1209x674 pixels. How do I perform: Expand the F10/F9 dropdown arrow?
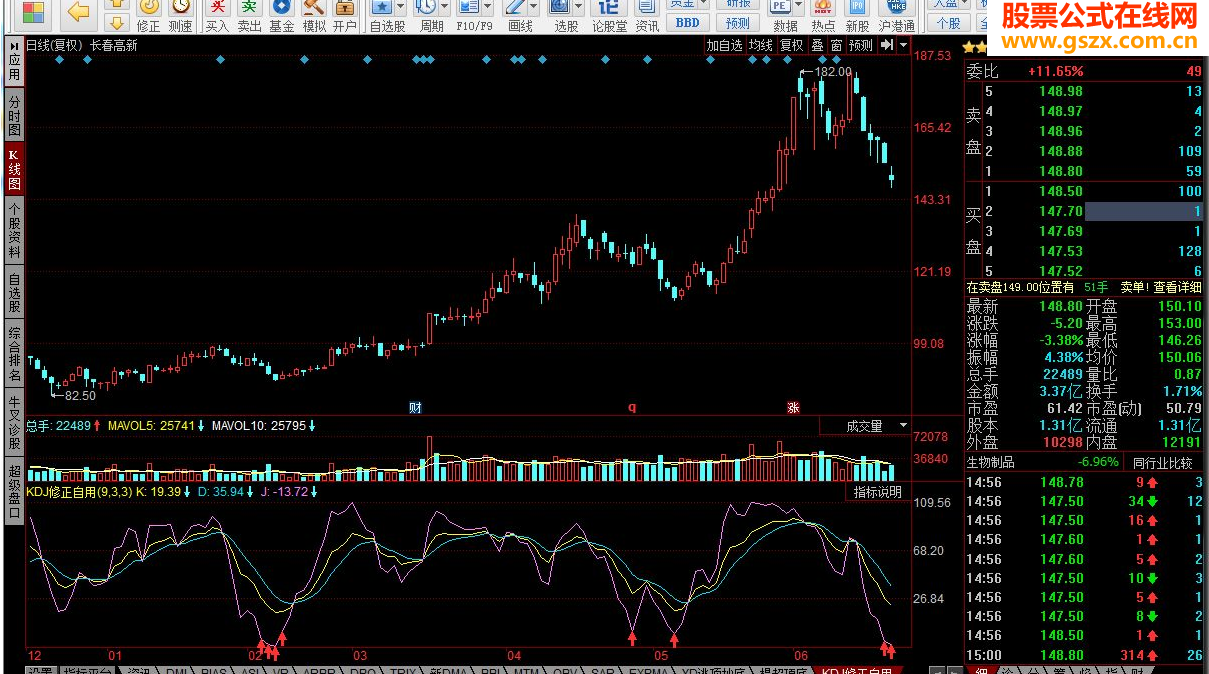click(488, 8)
